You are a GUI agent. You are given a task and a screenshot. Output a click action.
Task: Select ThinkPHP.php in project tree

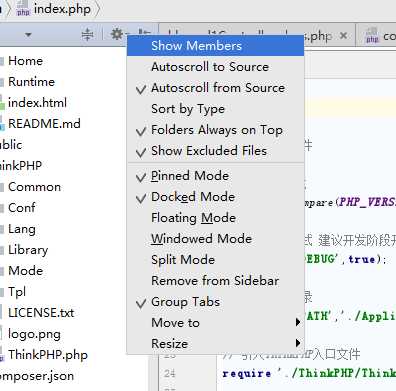tap(48, 355)
